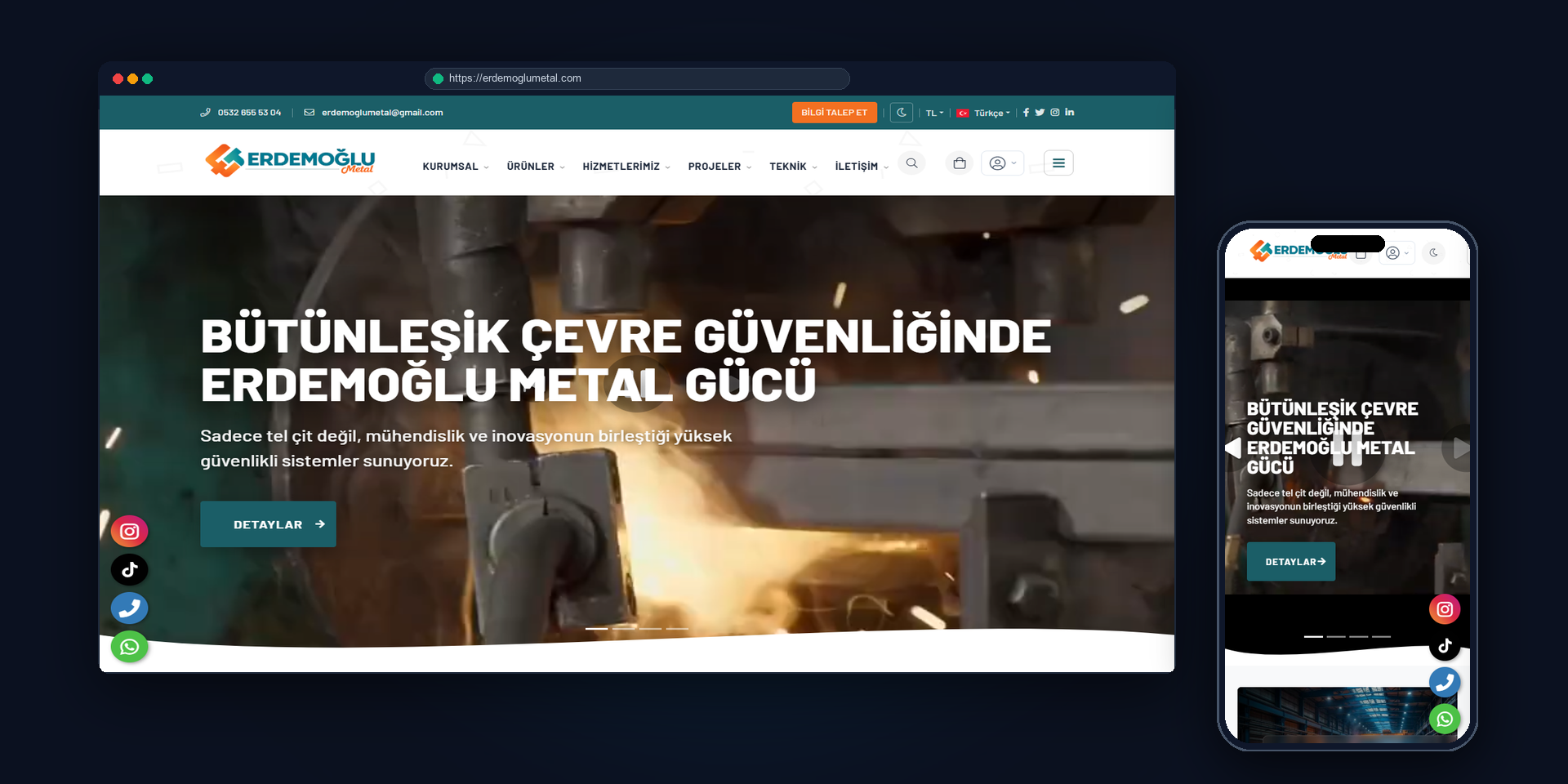Tap the Erdemoğlu logo in the phone mockup
The height and width of the screenshot is (784, 1568).
point(1298,251)
